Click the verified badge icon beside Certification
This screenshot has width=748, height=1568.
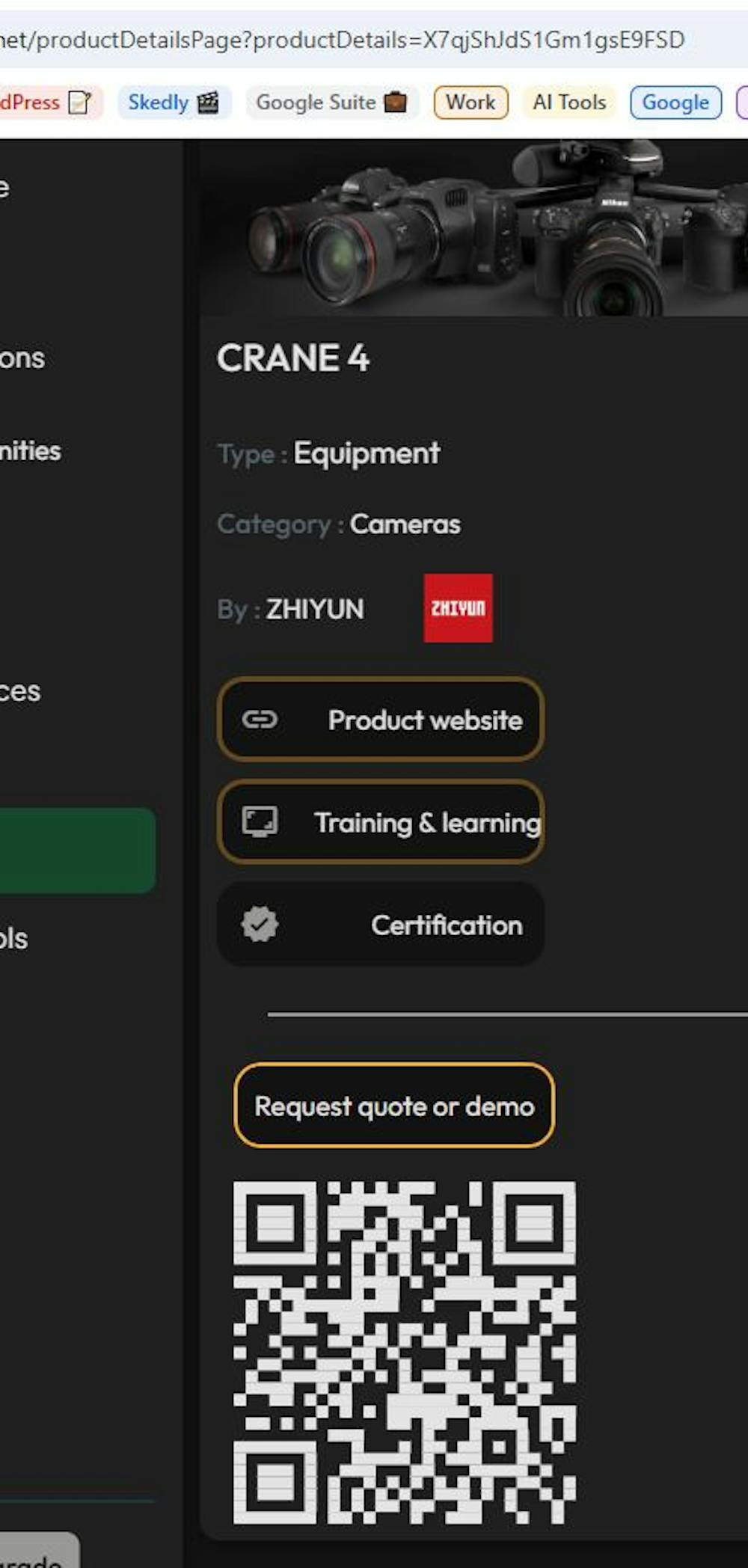(260, 925)
